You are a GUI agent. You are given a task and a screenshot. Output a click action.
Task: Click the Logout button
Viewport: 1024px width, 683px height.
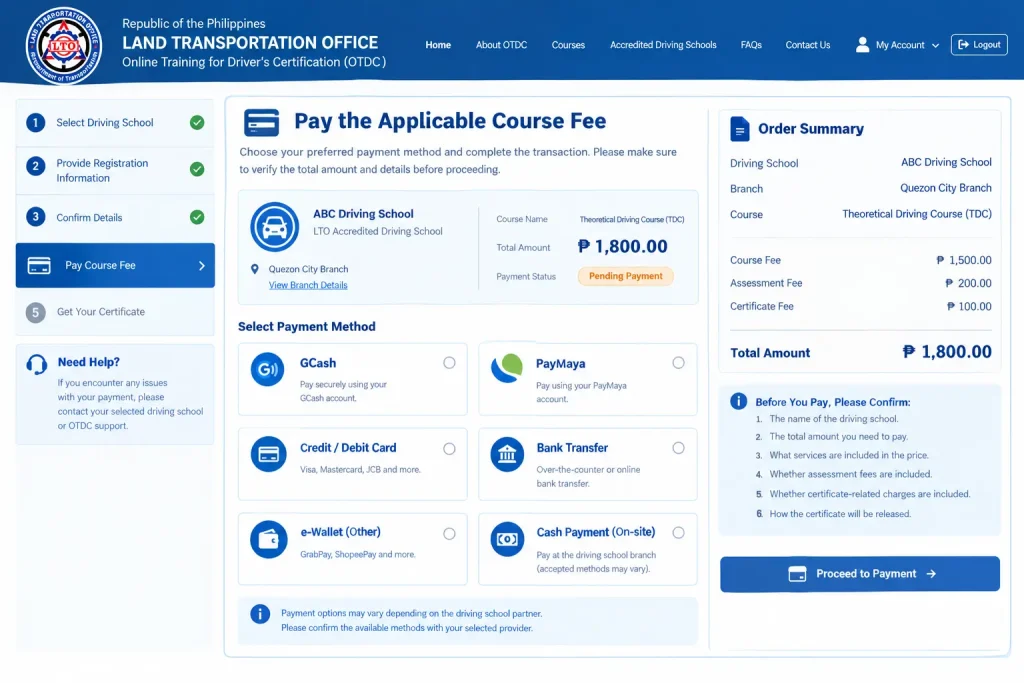tap(979, 44)
